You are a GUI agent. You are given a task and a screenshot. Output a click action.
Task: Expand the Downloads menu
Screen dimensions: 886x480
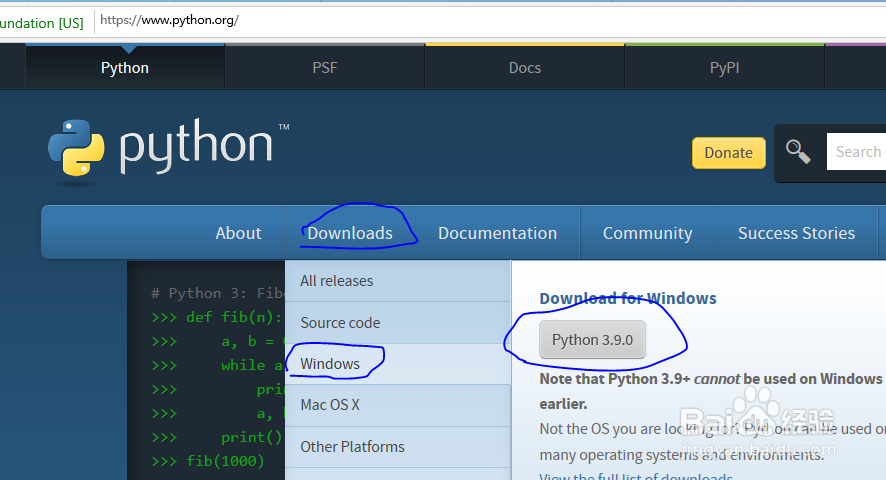[x=350, y=233]
